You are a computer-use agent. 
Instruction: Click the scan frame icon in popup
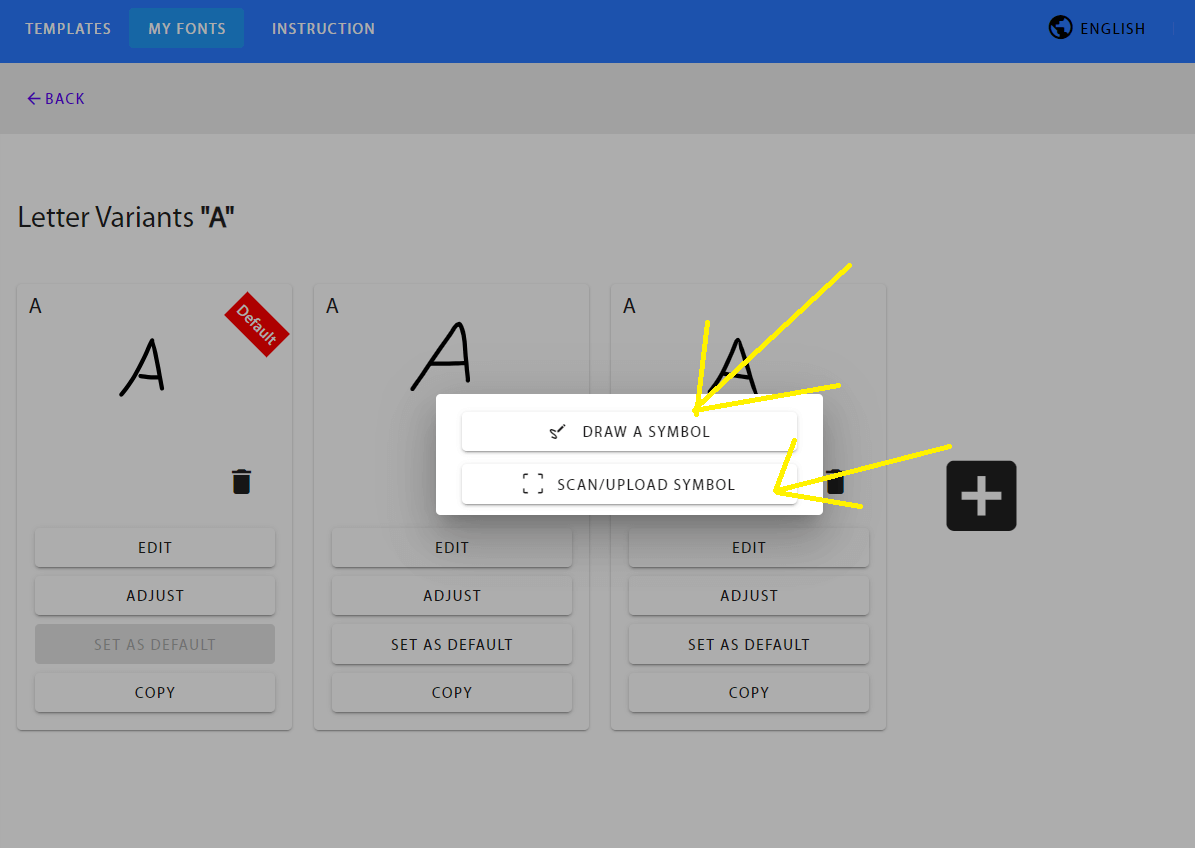pyautogui.click(x=533, y=484)
